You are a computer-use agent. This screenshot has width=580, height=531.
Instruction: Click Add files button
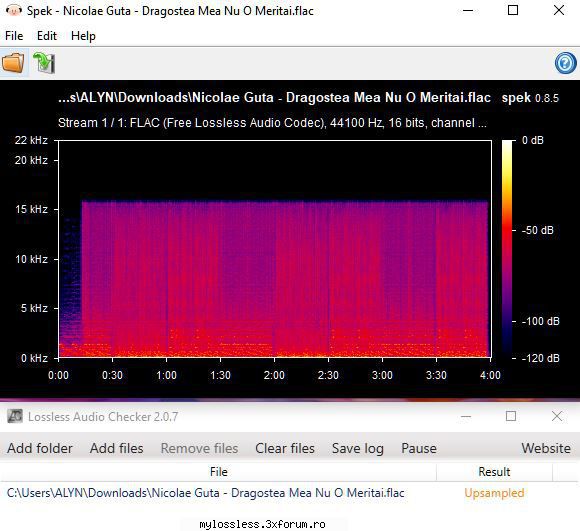click(x=117, y=448)
